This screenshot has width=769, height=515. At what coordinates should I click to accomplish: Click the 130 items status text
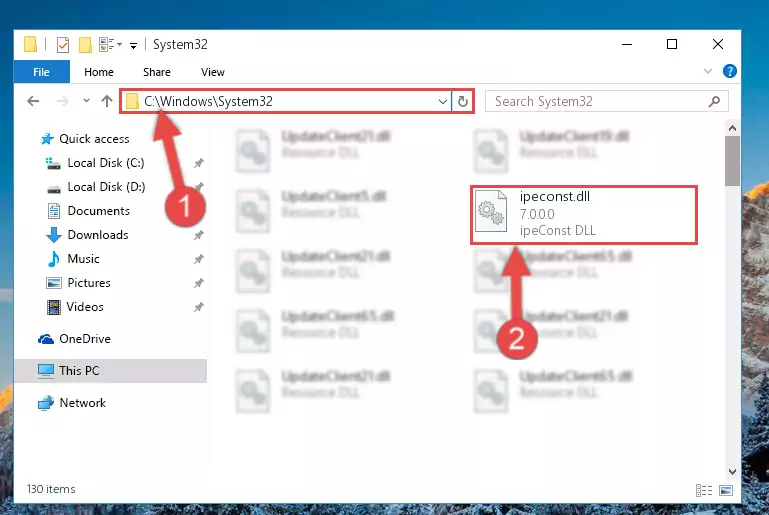click(x=51, y=489)
